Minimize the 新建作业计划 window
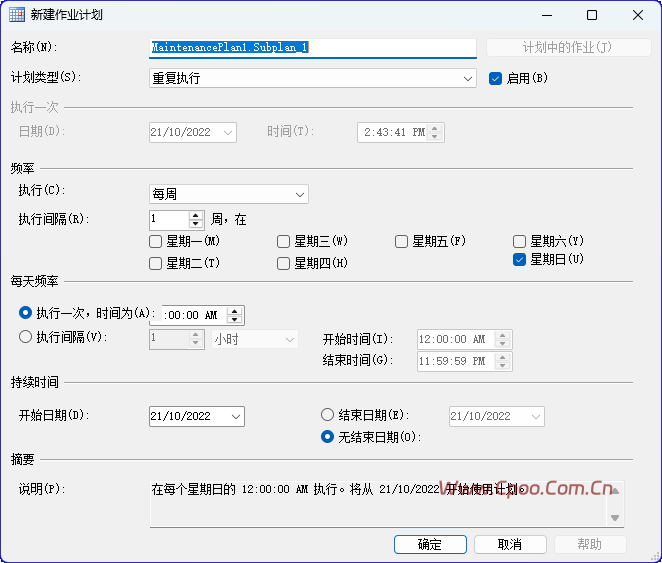This screenshot has height=563, width=662. (x=547, y=15)
